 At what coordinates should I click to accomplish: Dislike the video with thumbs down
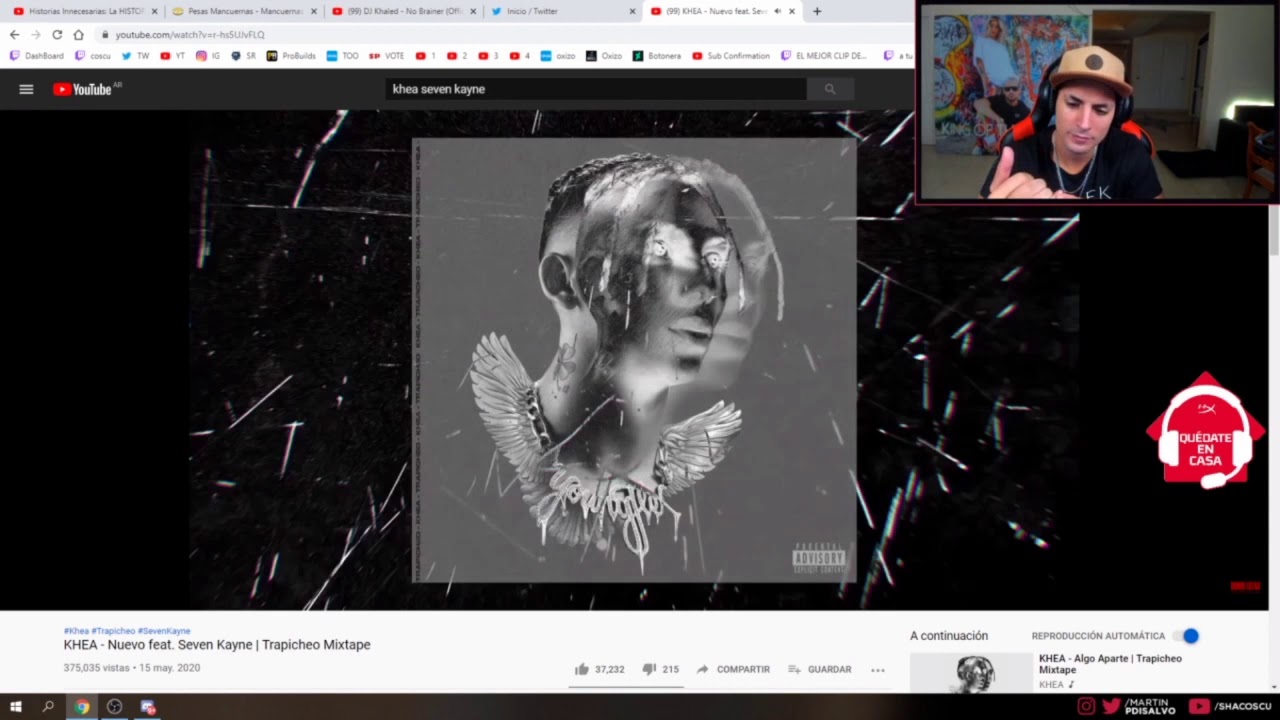pos(648,669)
